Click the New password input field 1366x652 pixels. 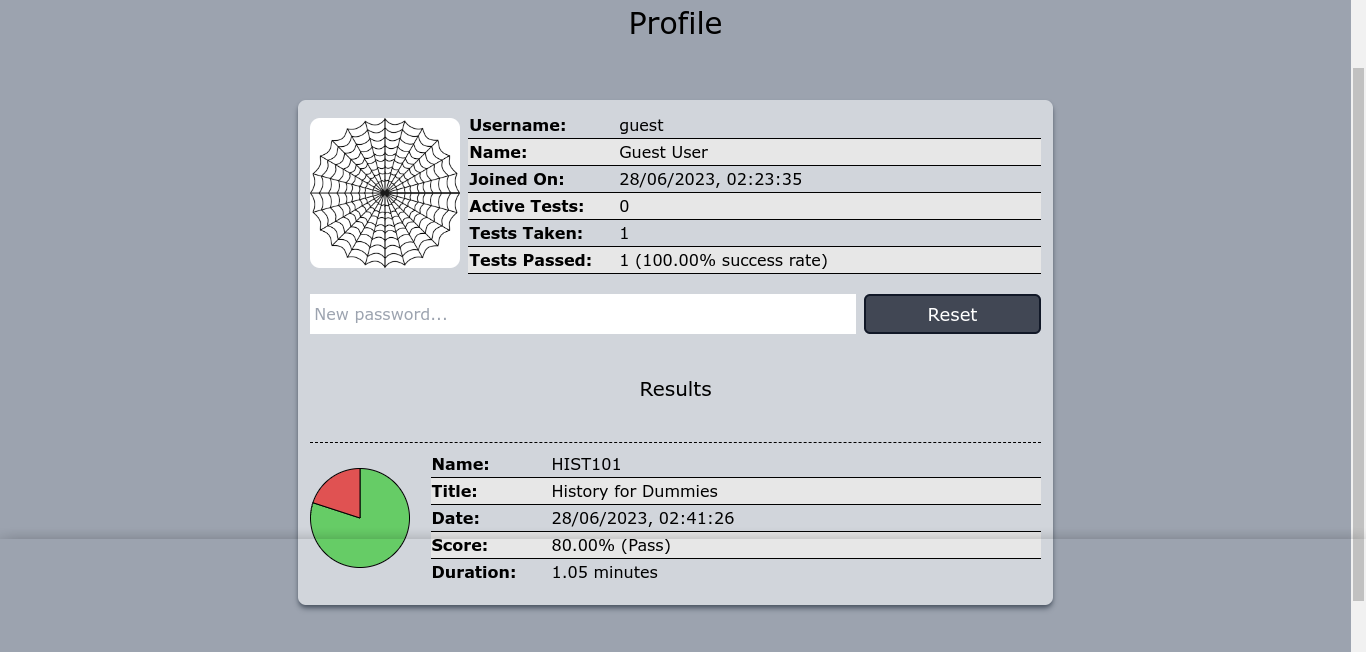582,314
